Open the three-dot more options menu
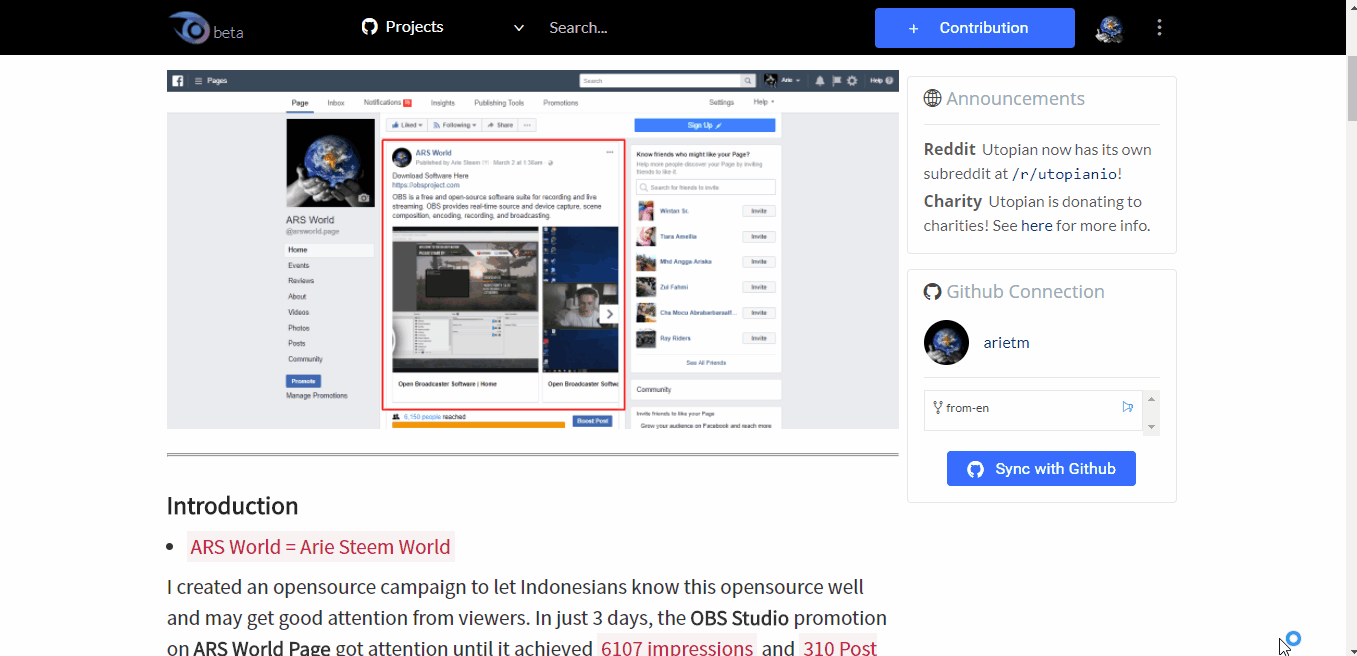Screen dimensions: 1357x656 1159,28
